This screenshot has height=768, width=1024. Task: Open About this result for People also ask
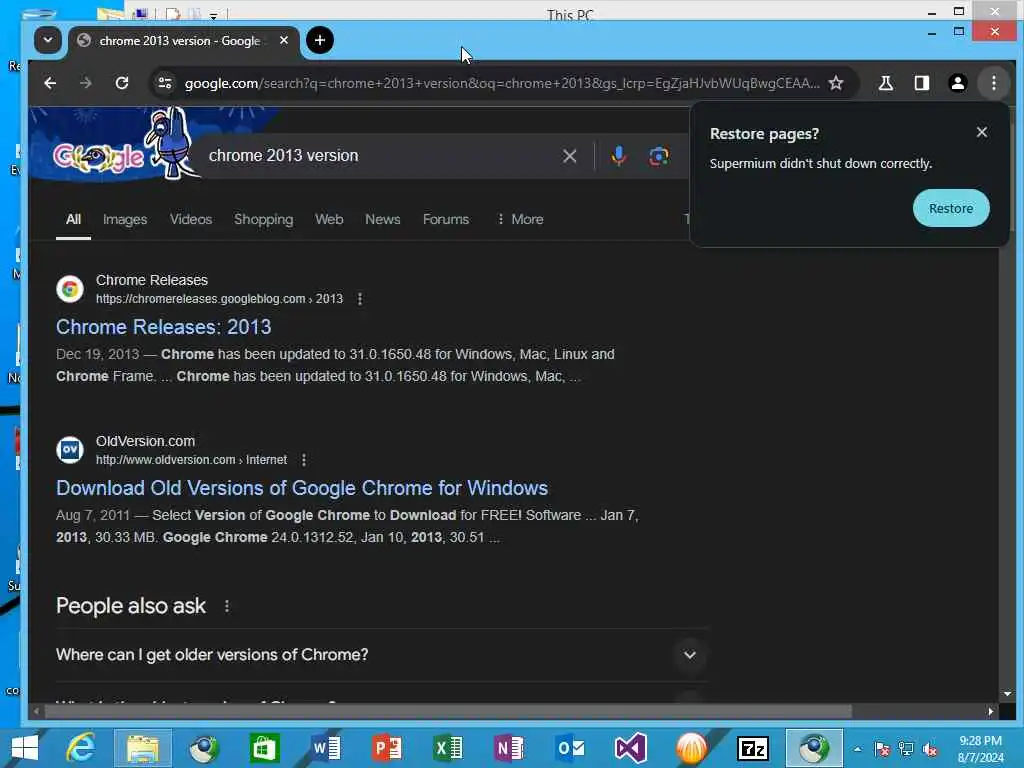click(x=227, y=607)
